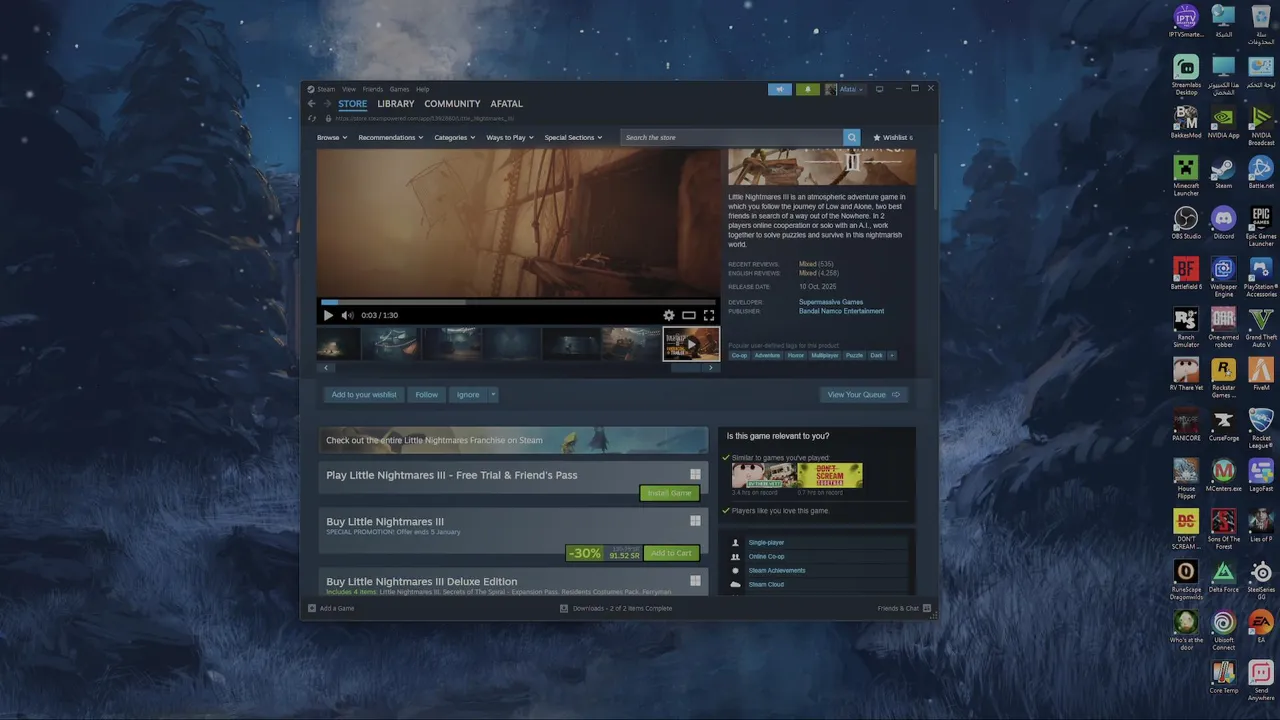
Task: Open the Friends menu
Action: point(373,89)
